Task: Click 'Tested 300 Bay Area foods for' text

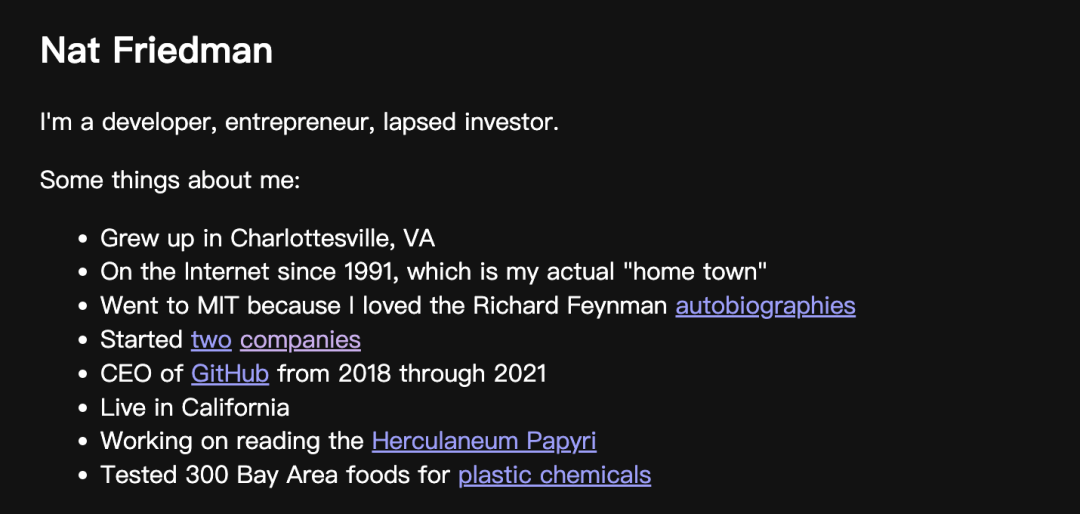Action: pos(276,475)
